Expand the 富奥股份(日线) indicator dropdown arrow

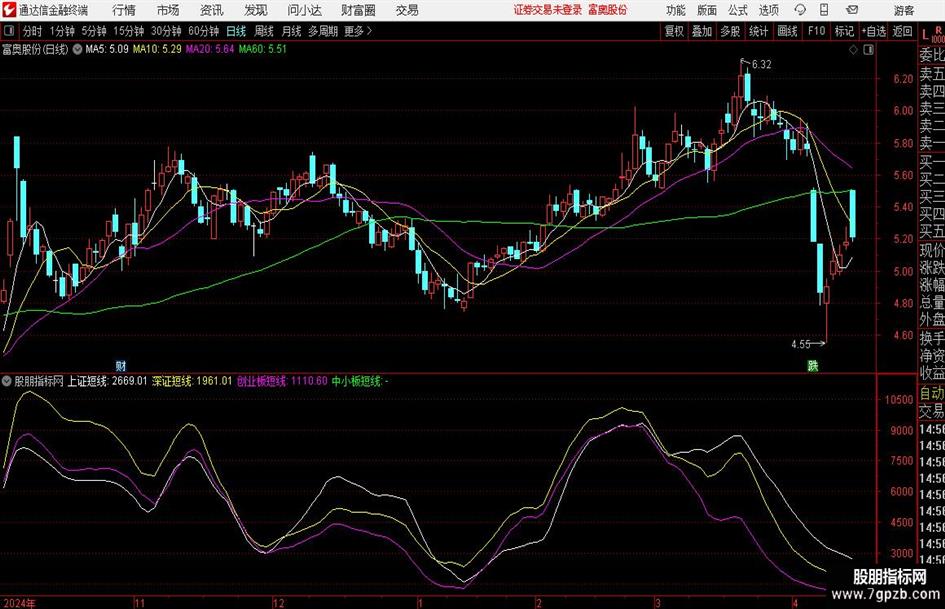pos(78,49)
